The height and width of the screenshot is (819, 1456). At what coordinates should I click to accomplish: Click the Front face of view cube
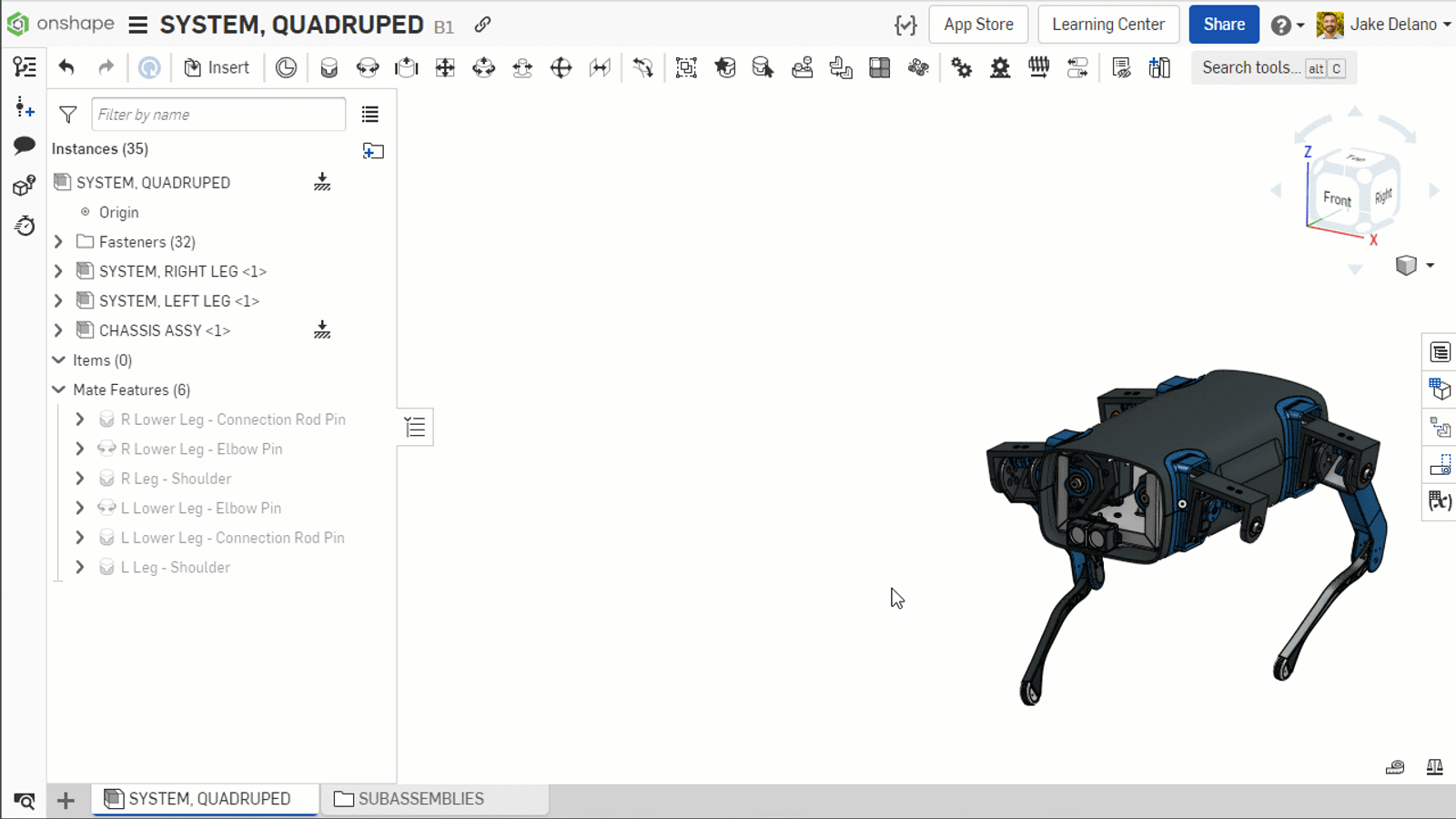1336,197
